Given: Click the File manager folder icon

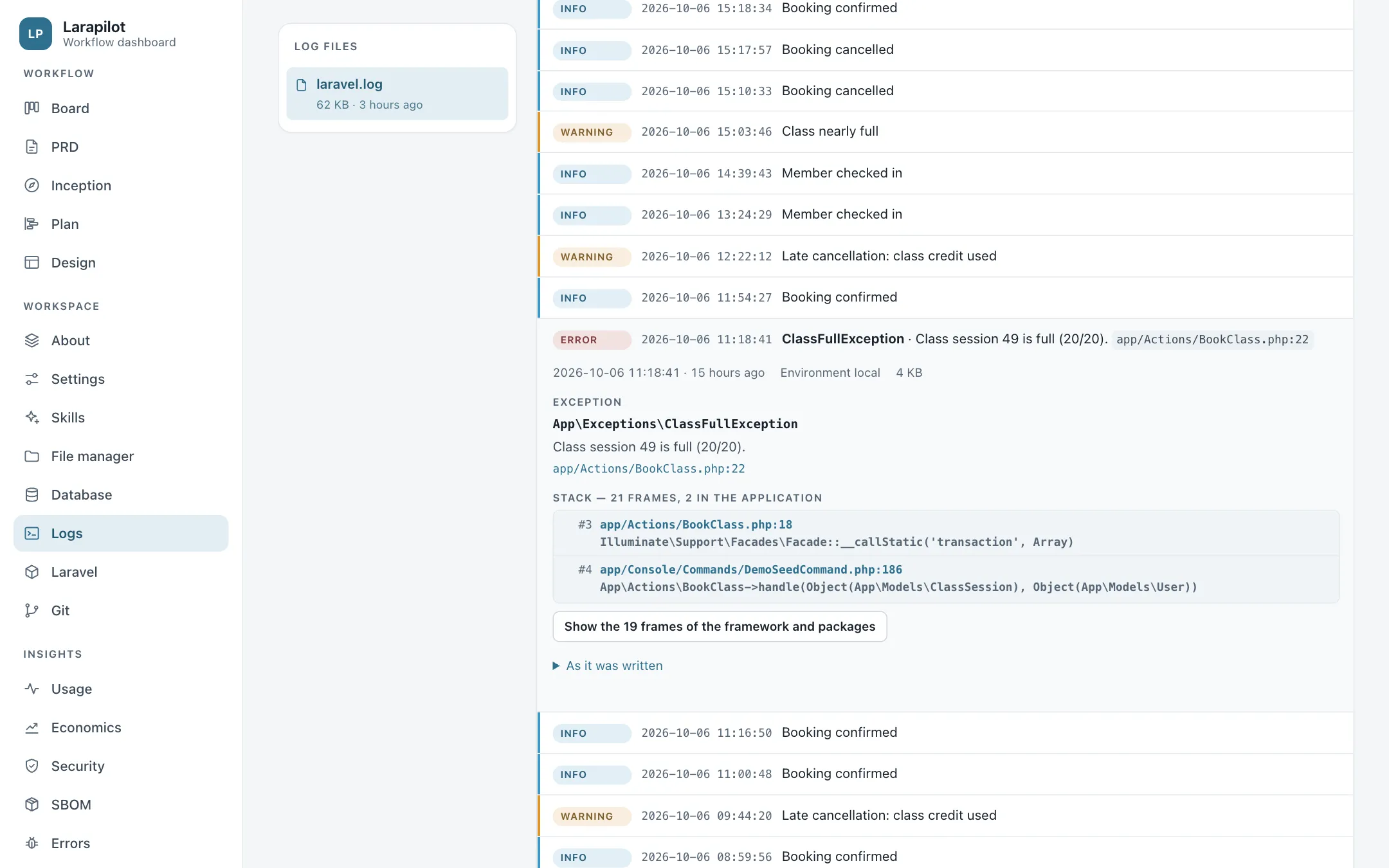Looking at the screenshot, I should (32, 456).
